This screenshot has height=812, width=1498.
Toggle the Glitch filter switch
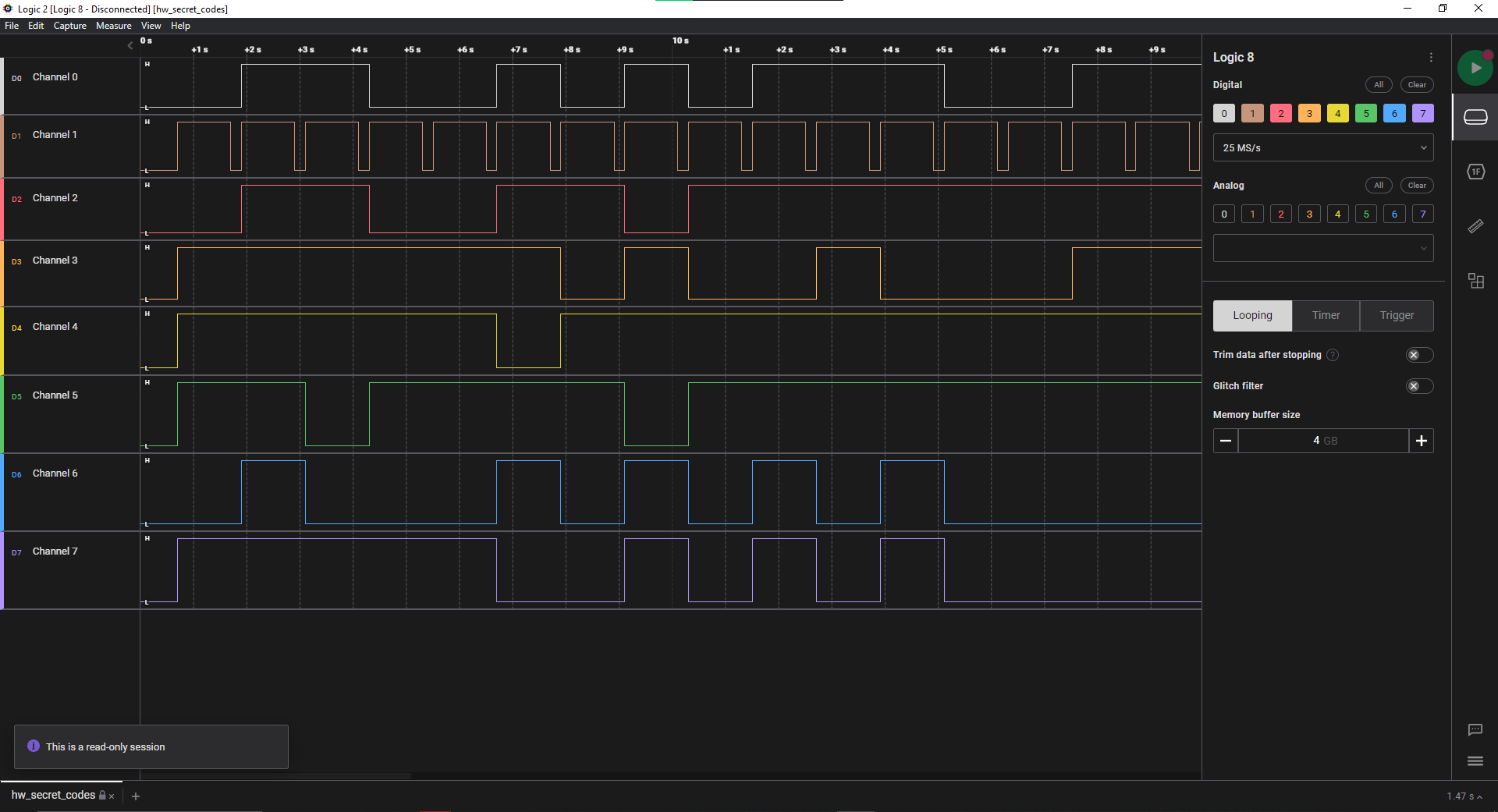(x=1419, y=386)
